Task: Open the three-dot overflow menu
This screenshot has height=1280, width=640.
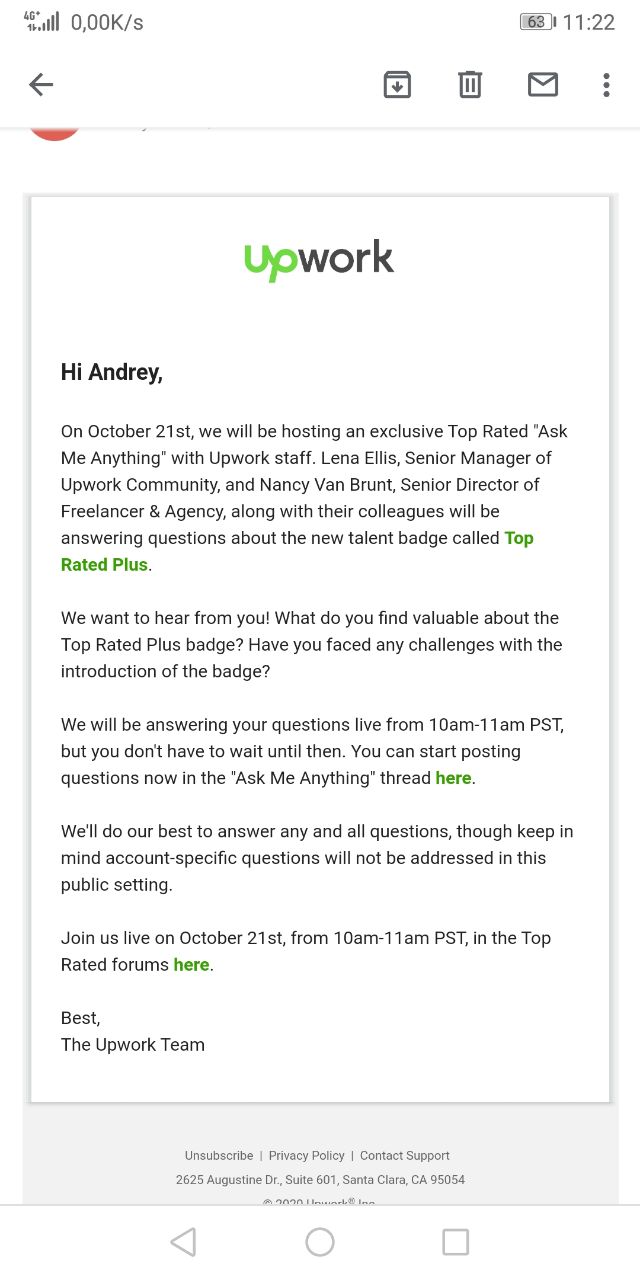Action: click(606, 85)
